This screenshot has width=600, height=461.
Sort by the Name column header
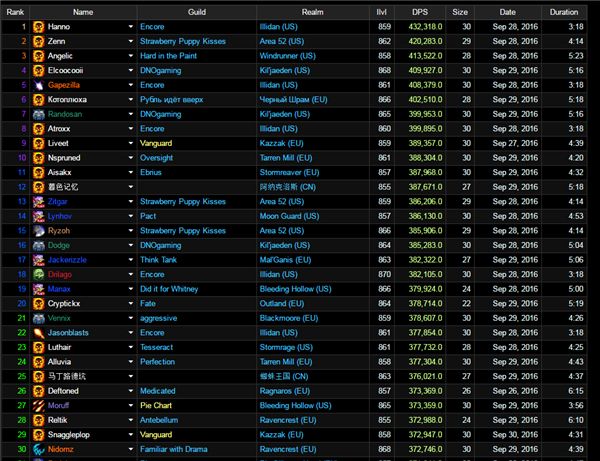(x=83, y=12)
